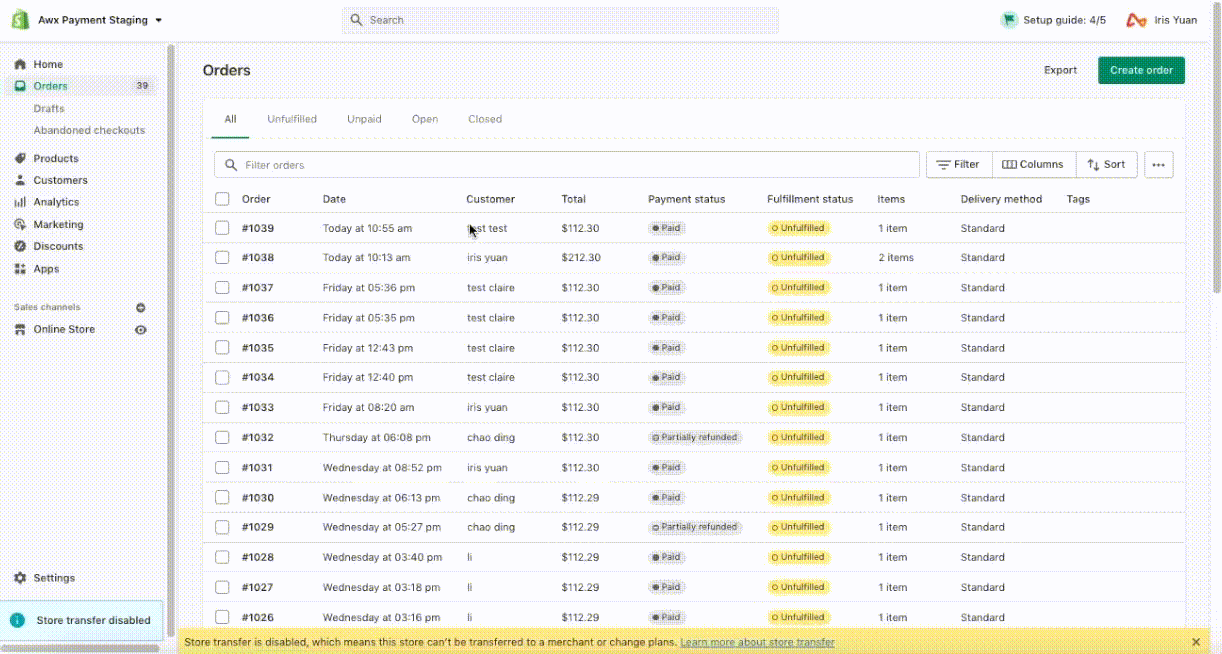Open Analytics bar chart icon
Viewport: 1222px width, 654px height.
pyautogui.click(x=20, y=202)
